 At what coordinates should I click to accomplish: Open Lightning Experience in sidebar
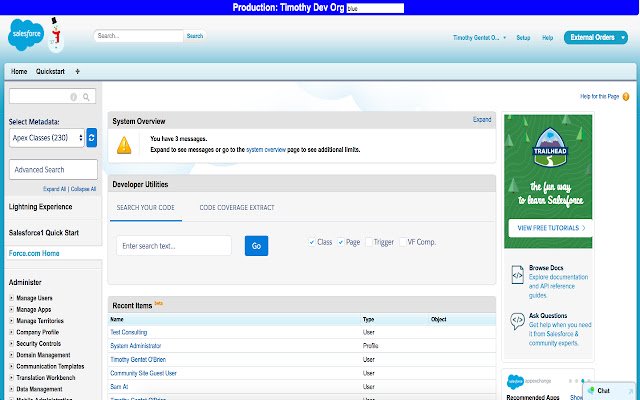point(40,207)
